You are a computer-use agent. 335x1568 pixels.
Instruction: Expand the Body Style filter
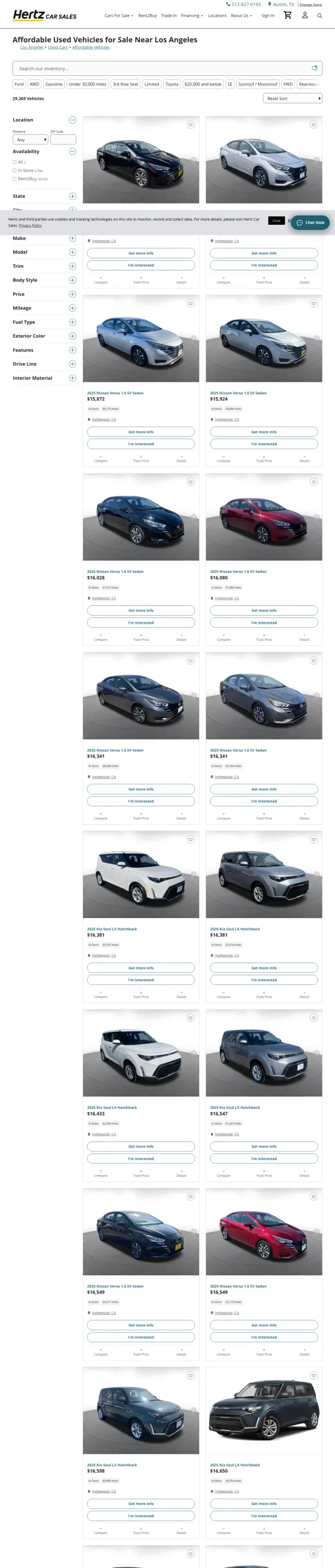pos(73,280)
